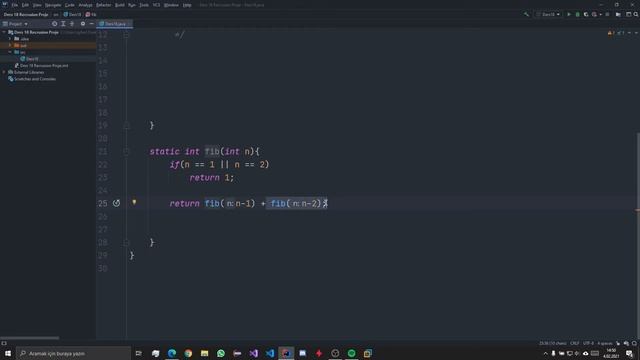Viewport: 640px width, 360px height.
Task: Collapse the Ders 18 Recursion Proje root
Action: 4,32
